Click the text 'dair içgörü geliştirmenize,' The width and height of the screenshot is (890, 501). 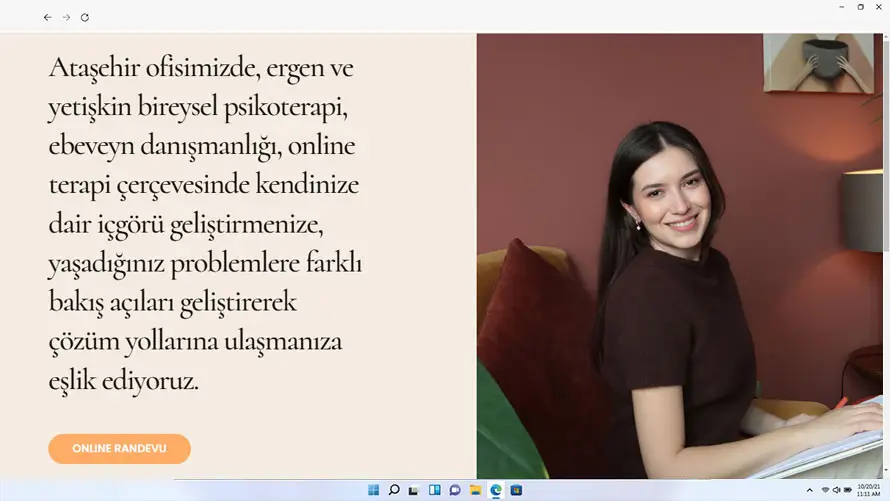click(x=186, y=225)
